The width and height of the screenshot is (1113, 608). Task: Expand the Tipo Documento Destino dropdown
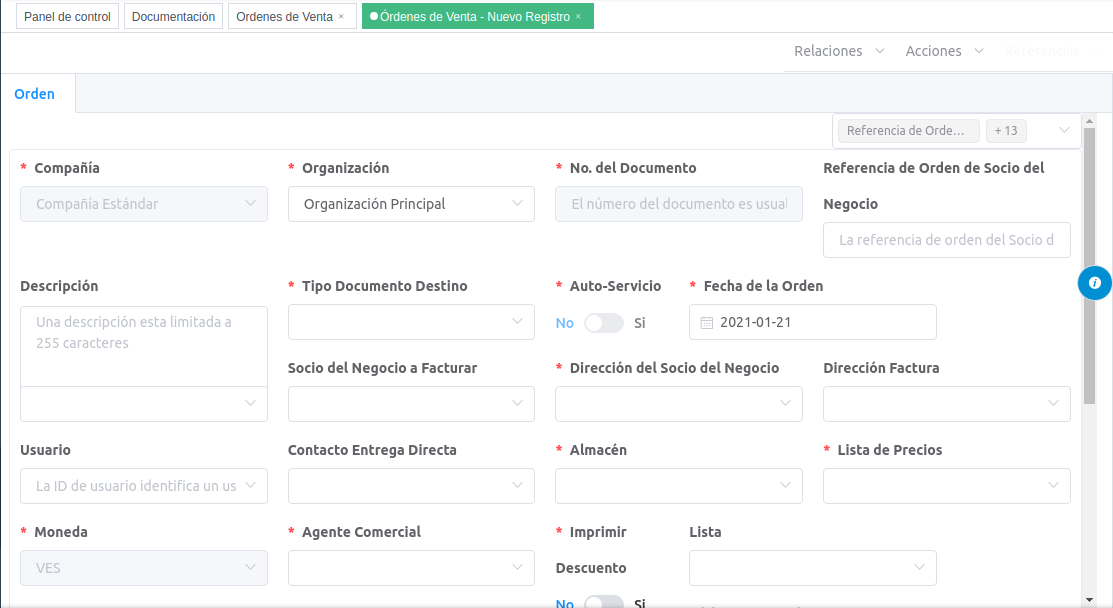410,322
